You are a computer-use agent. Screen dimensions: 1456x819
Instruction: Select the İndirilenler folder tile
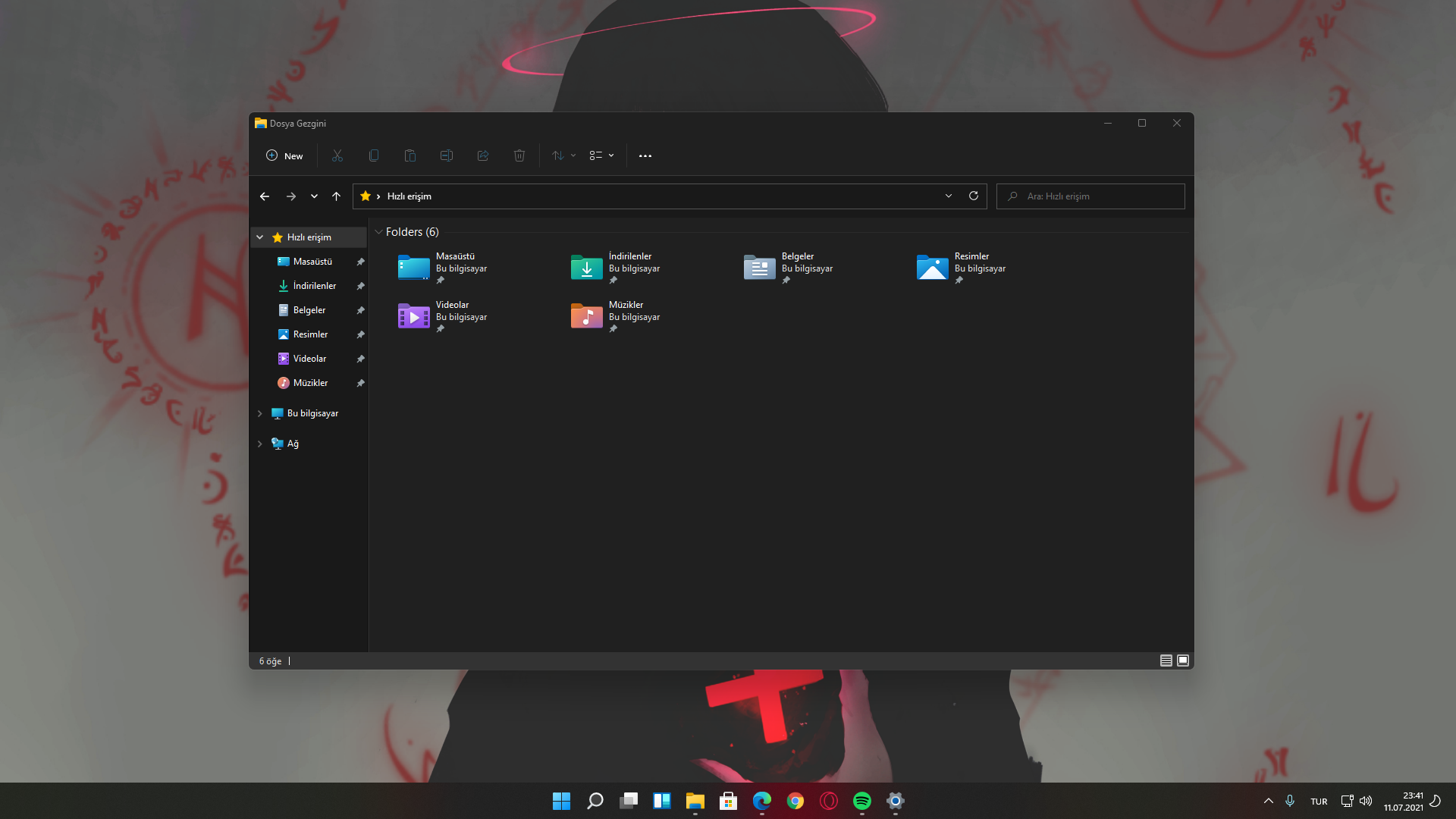click(616, 268)
